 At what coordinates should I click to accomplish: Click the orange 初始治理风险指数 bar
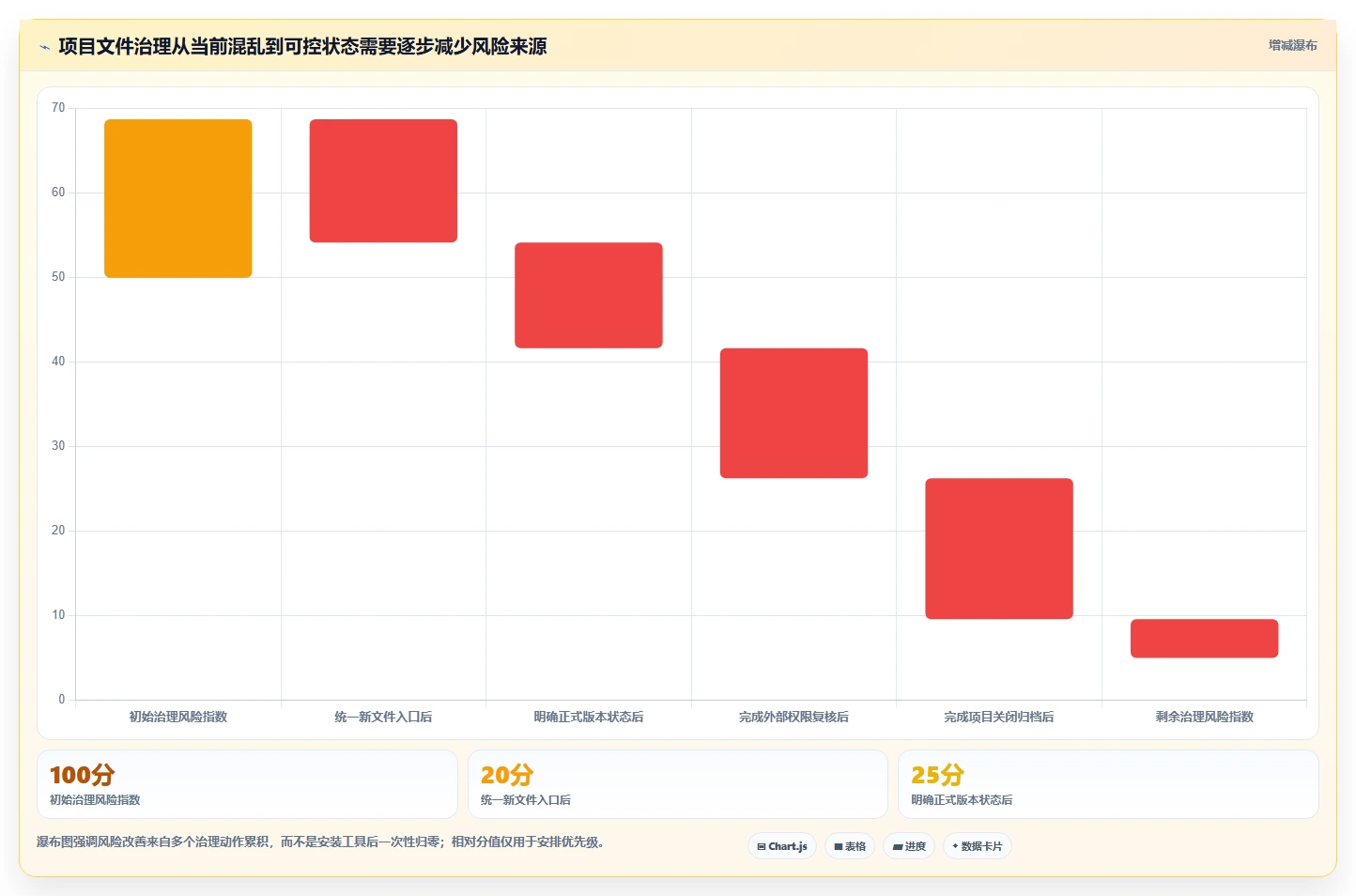pyautogui.click(x=178, y=198)
